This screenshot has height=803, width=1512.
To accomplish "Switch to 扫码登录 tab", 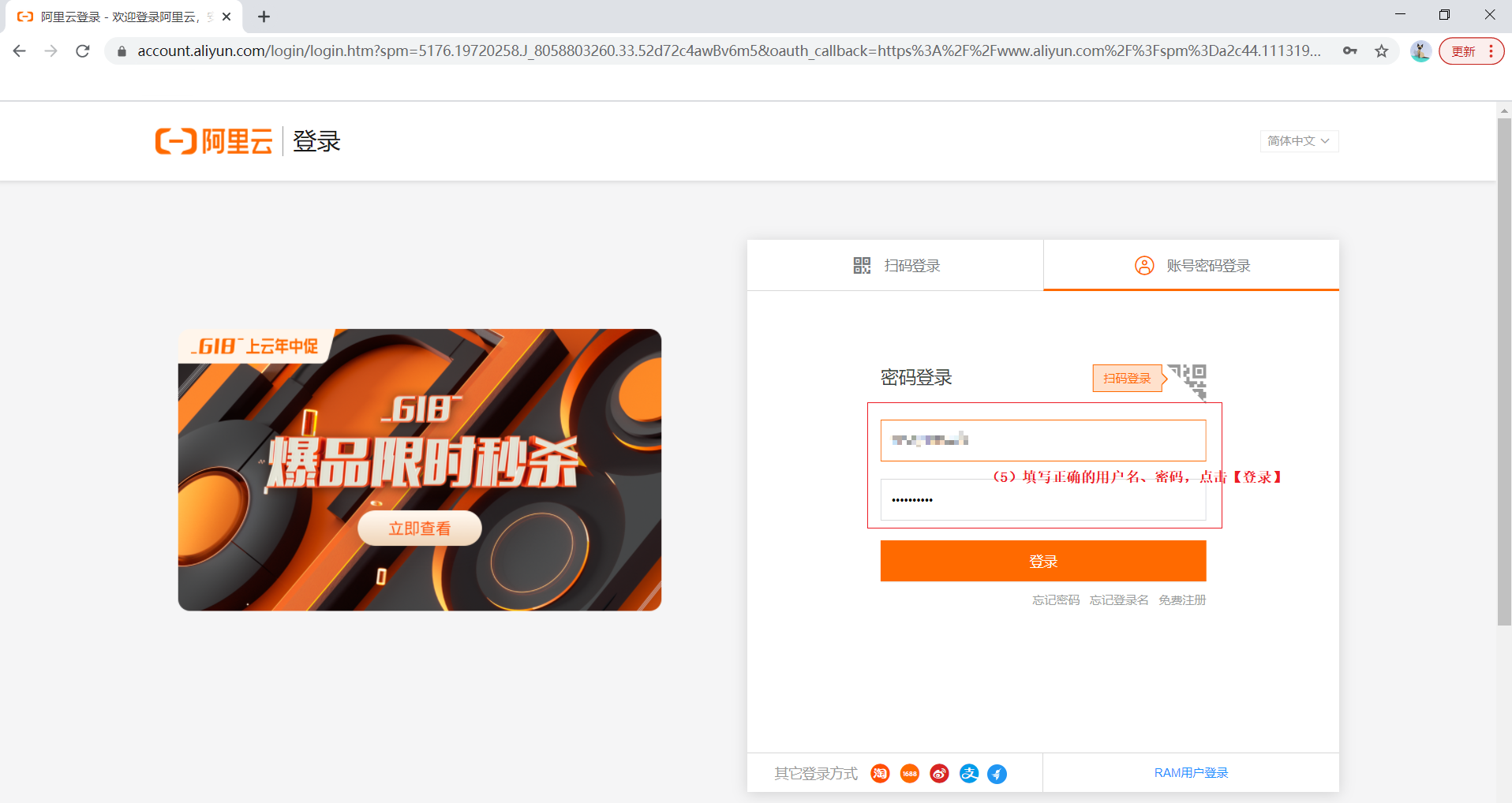I will pyautogui.click(x=896, y=266).
